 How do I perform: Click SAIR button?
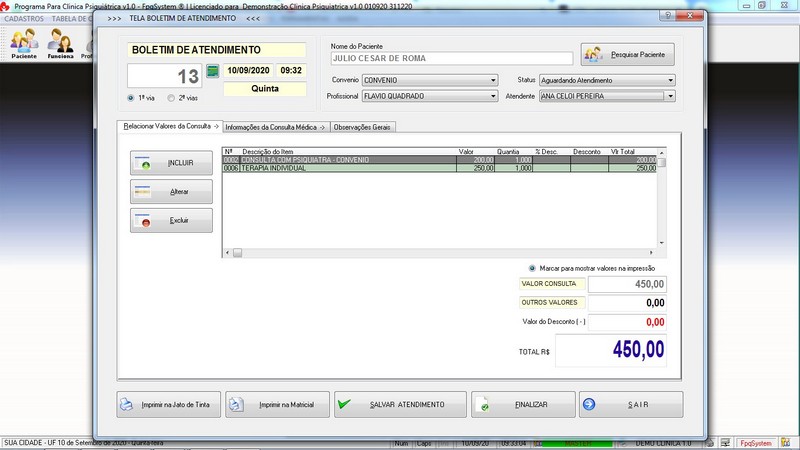click(631, 405)
